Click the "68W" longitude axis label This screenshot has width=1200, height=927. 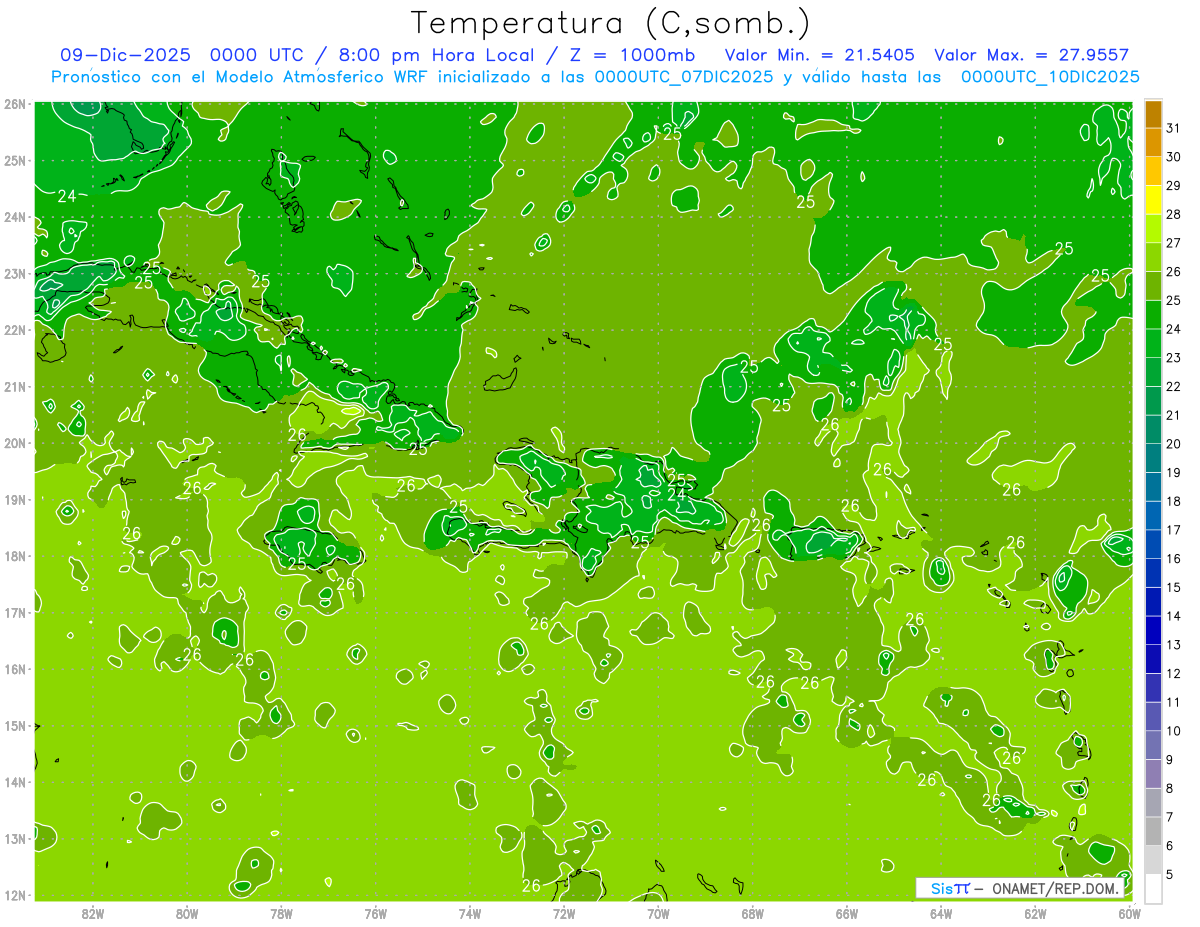point(753,913)
